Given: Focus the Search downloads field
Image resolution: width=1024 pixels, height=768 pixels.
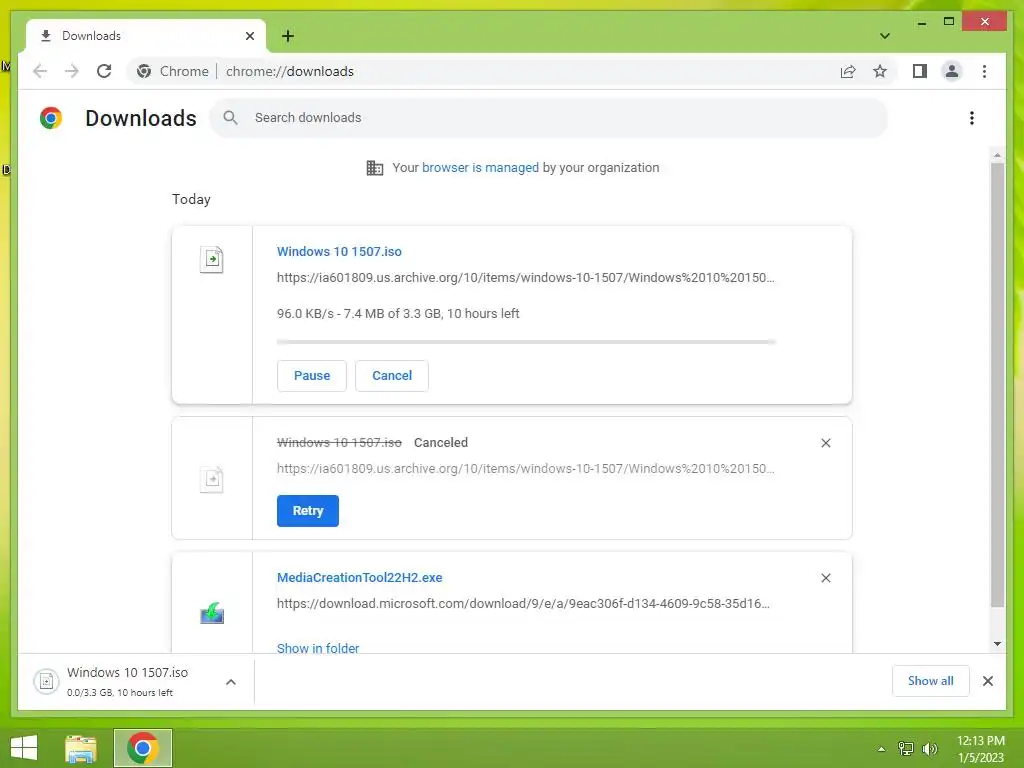Looking at the screenshot, I should (x=549, y=118).
